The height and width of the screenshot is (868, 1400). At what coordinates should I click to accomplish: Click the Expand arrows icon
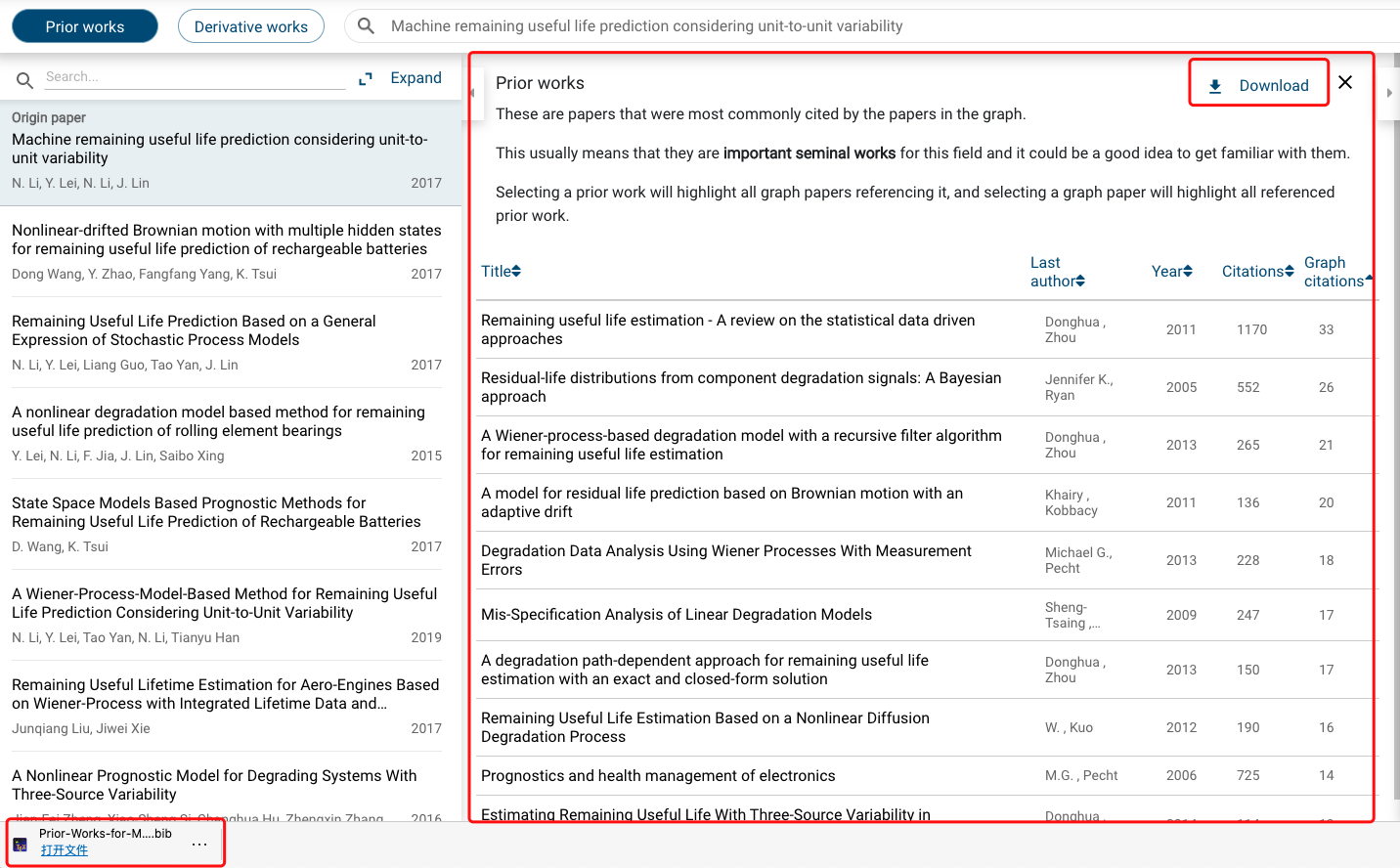[366, 78]
